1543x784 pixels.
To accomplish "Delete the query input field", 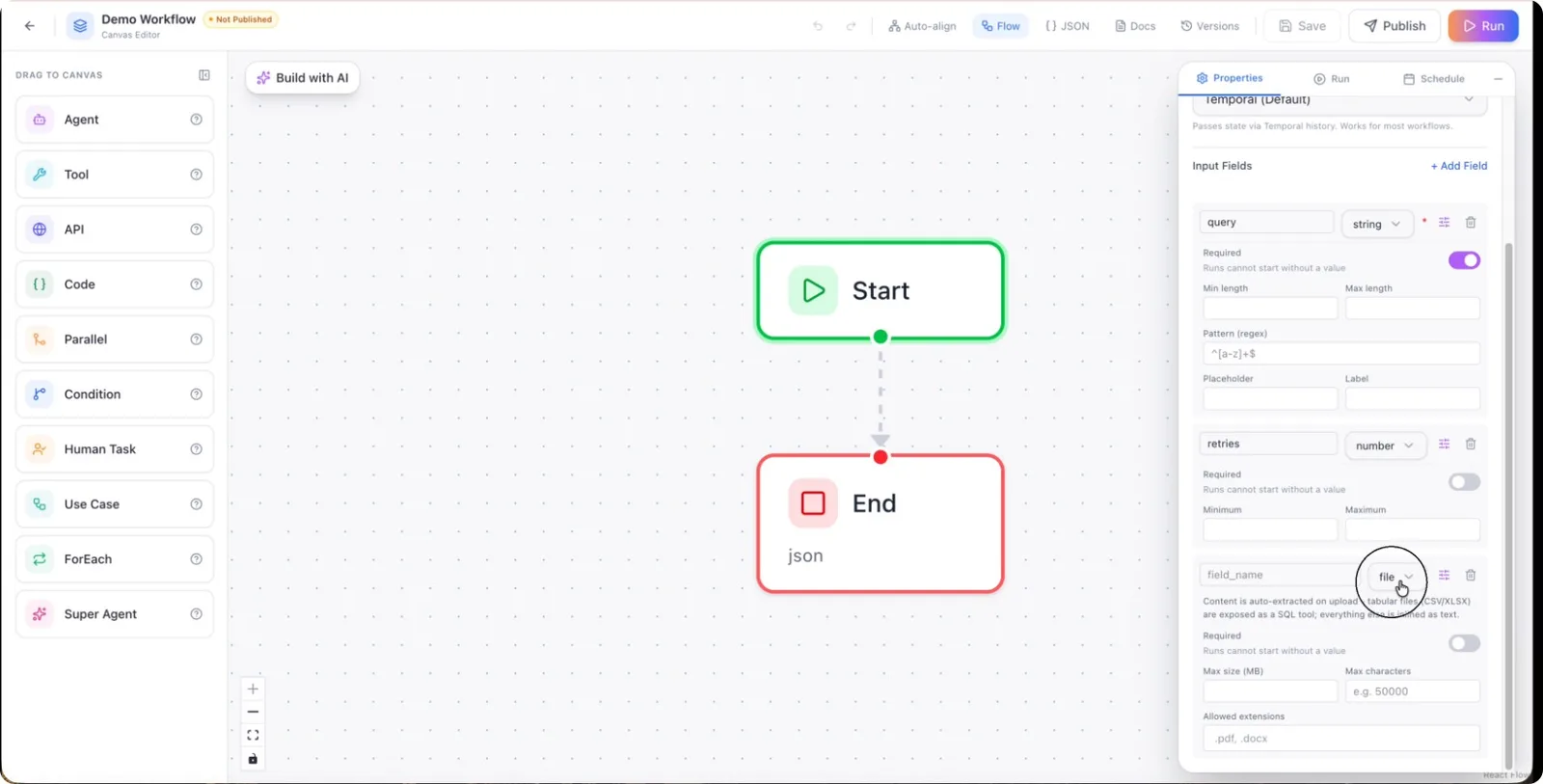I will [x=1471, y=223].
